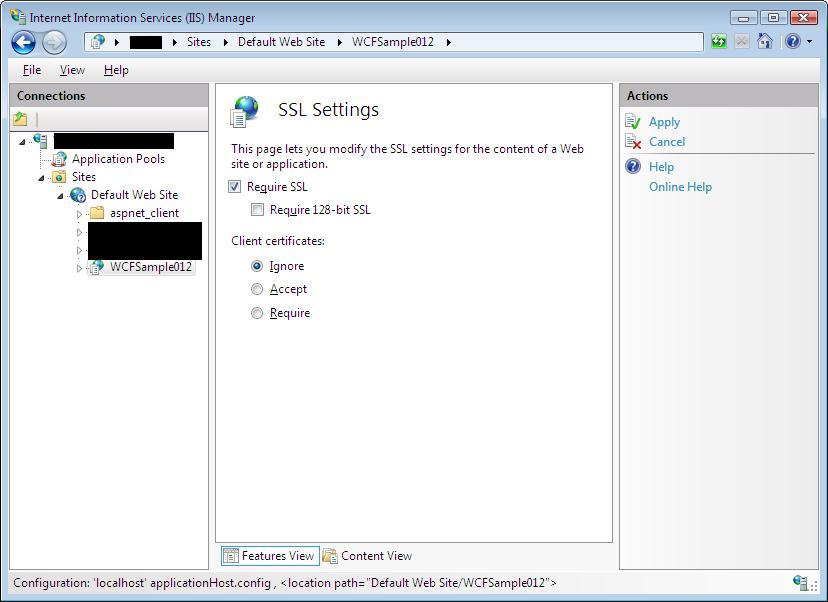Viewport: 828px width, 602px height.
Task: Open the arrow after Sites in the address bar
Action: (225, 42)
